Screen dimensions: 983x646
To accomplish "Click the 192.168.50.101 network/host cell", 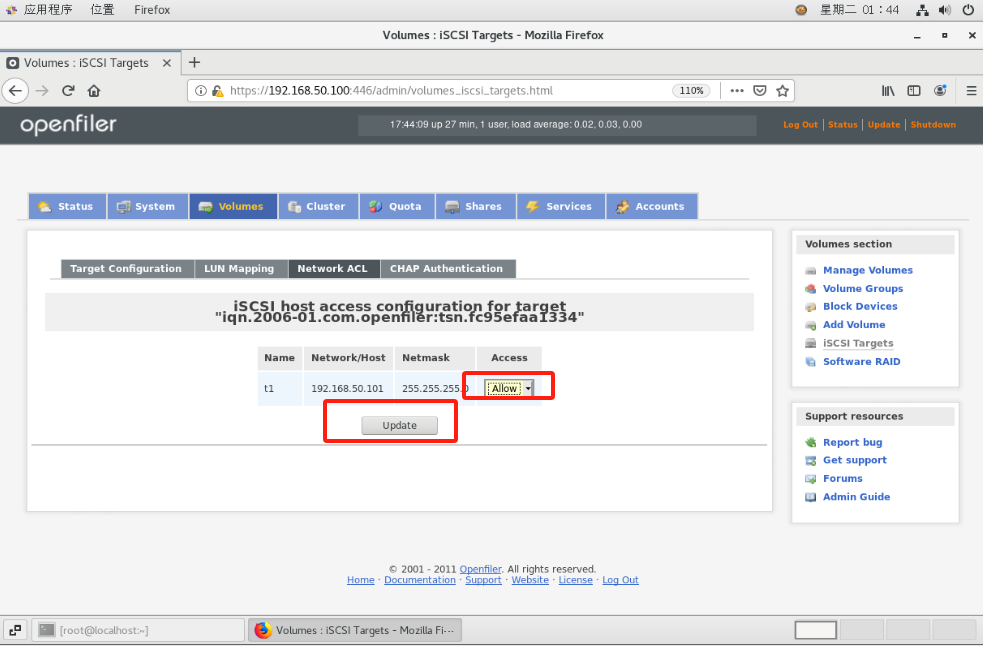I will 347,389.
